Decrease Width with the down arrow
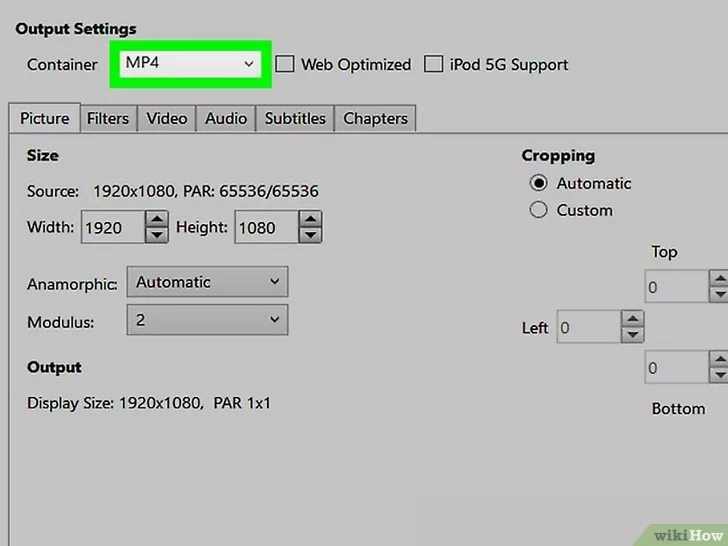 (x=157, y=235)
